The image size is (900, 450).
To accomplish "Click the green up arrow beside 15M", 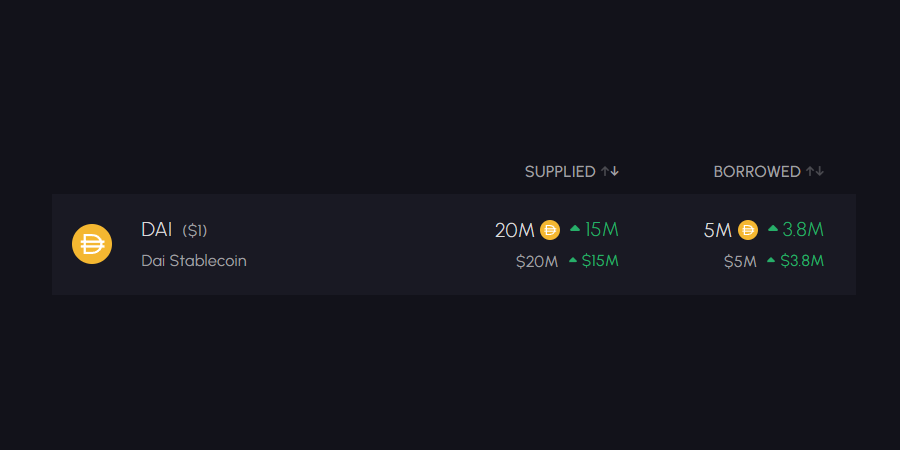I will click(575, 228).
